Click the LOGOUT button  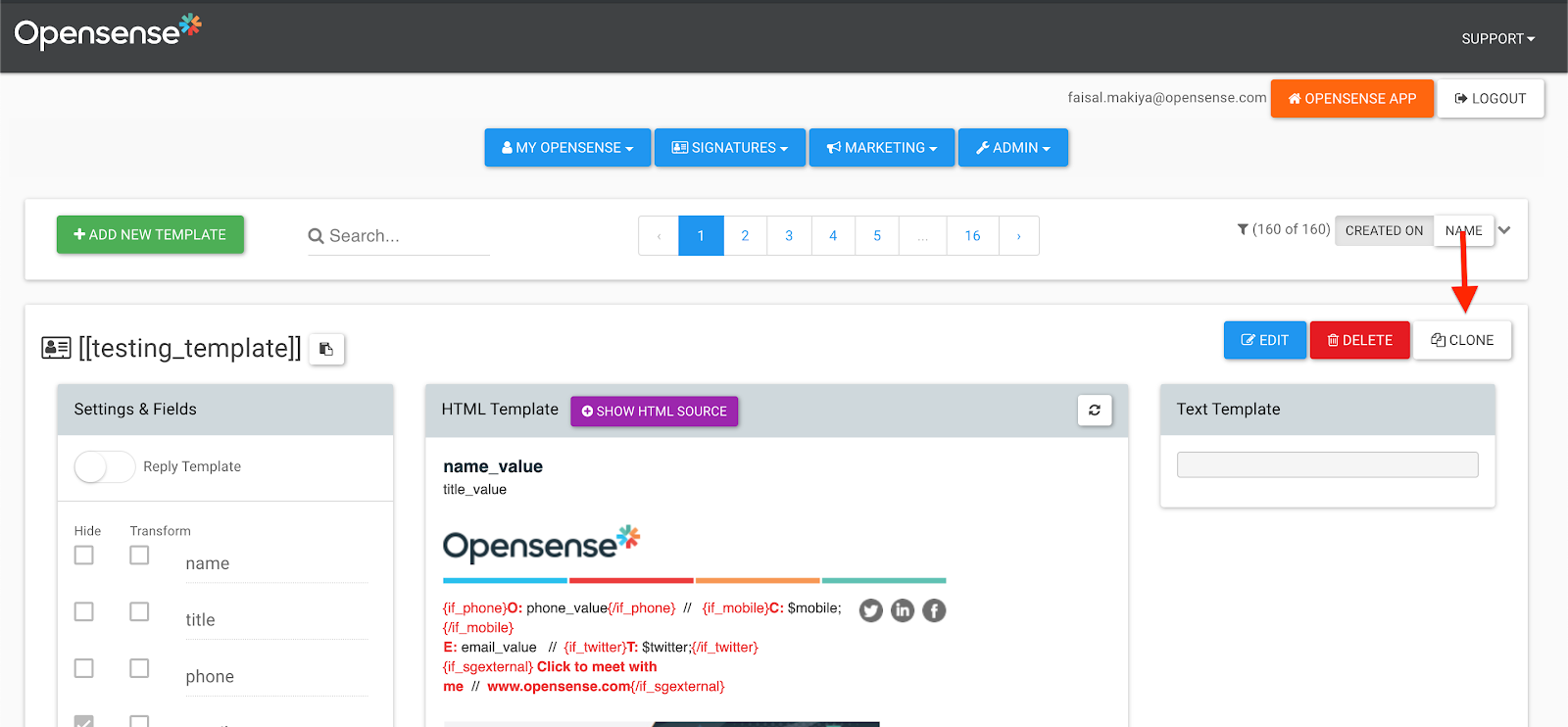click(1491, 99)
